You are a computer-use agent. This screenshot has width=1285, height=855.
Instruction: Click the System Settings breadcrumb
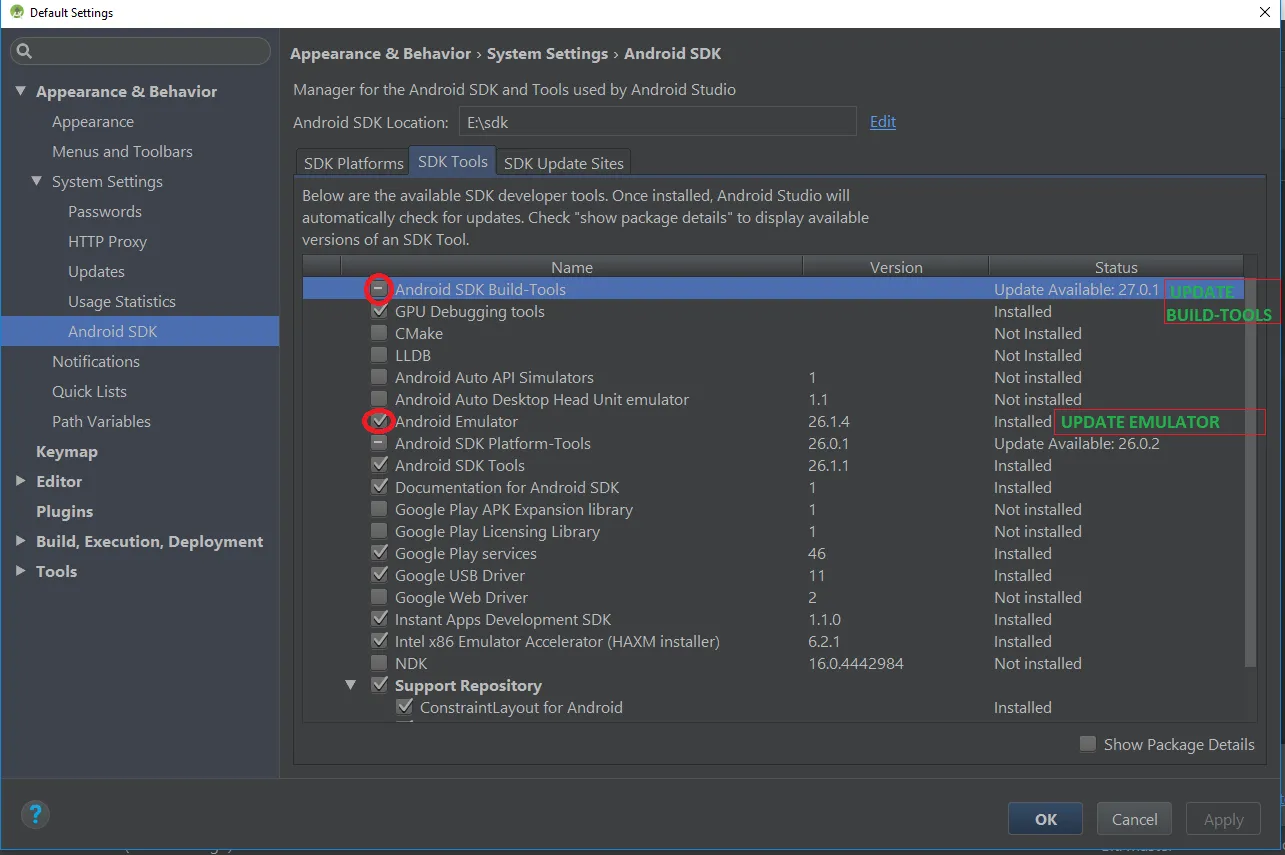(x=548, y=54)
